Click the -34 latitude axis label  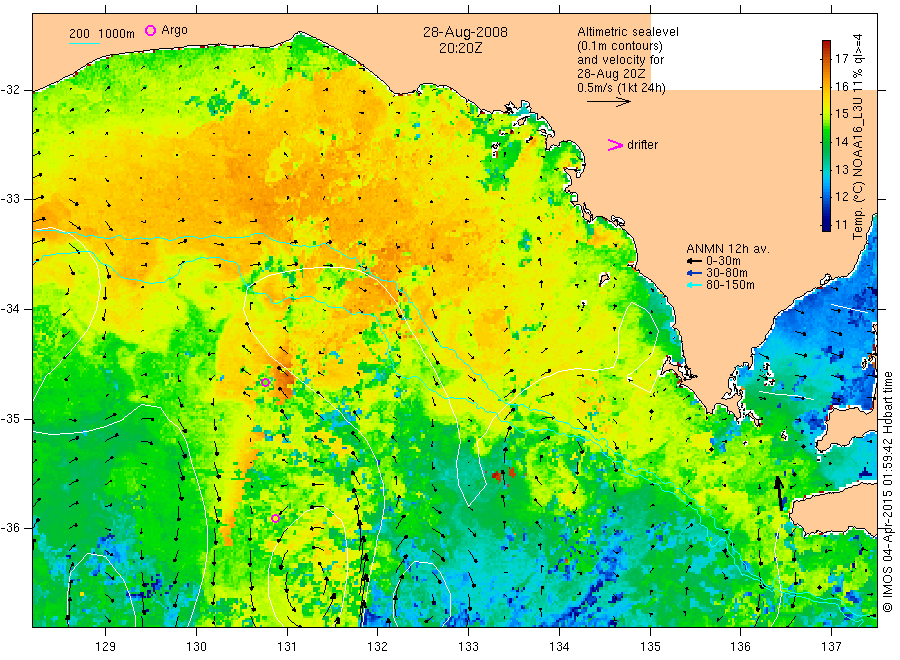[x=10, y=309]
